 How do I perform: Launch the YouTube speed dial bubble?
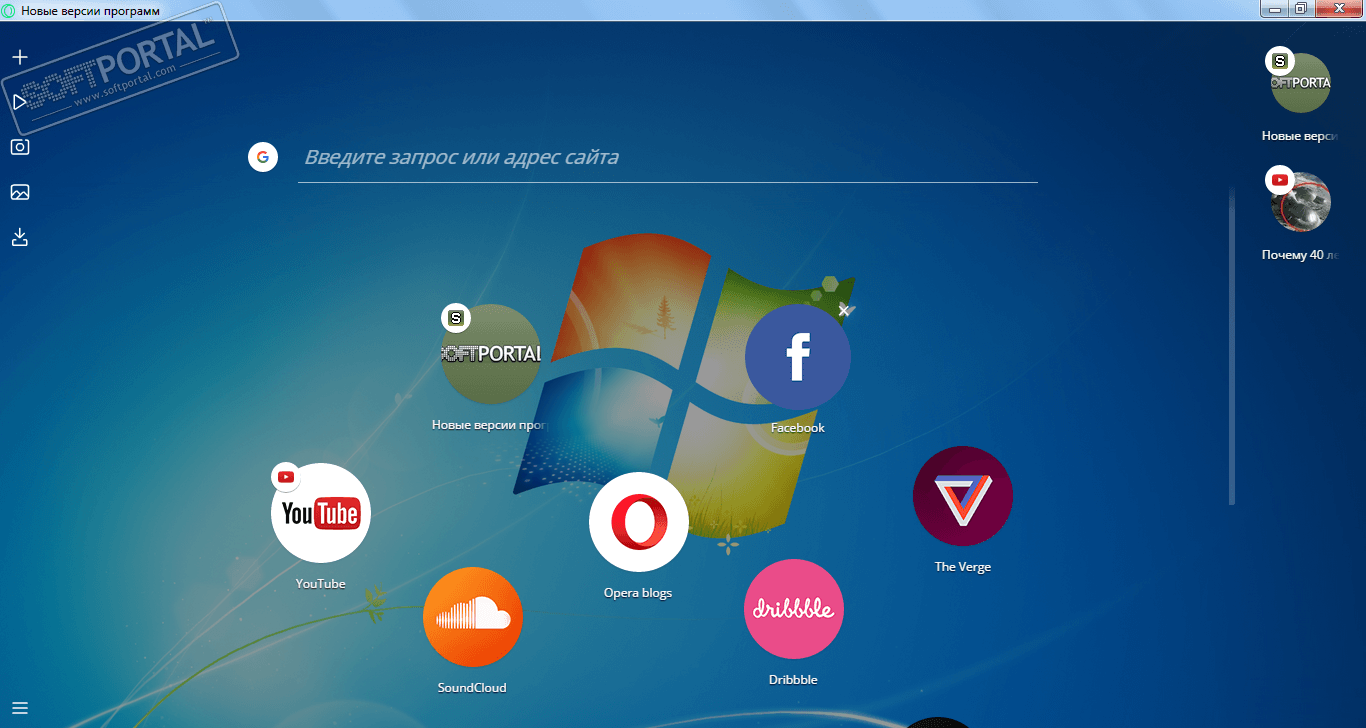point(321,513)
